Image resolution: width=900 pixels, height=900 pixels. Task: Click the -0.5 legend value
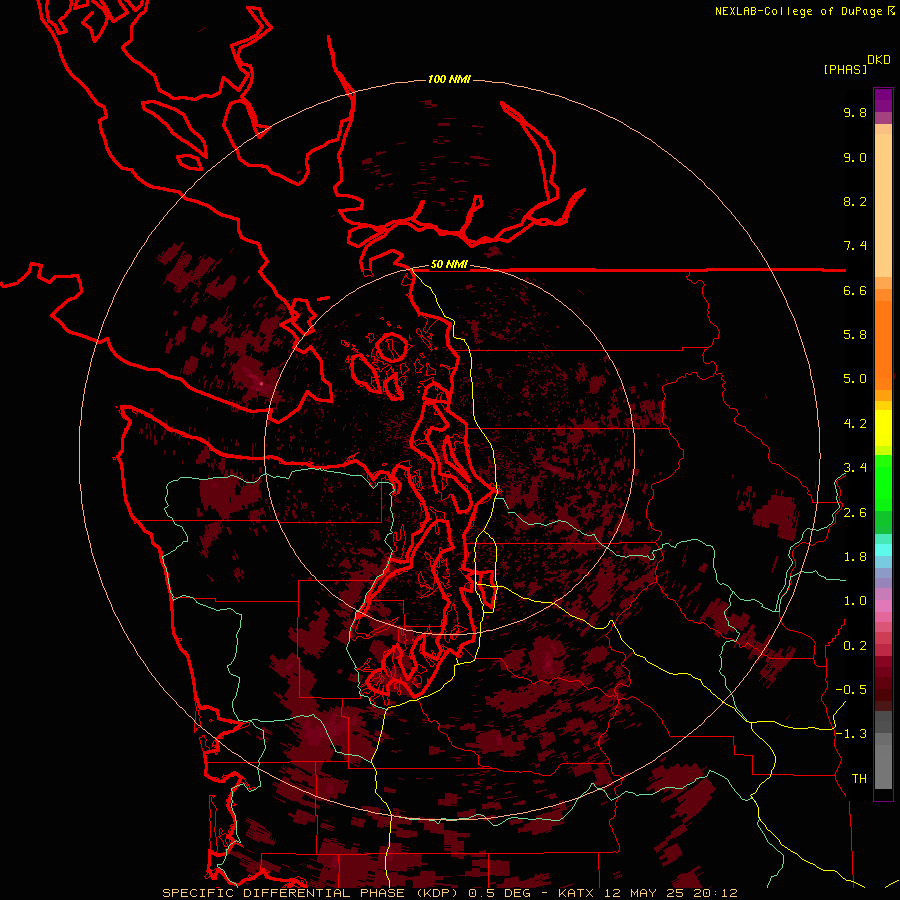coord(851,690)
